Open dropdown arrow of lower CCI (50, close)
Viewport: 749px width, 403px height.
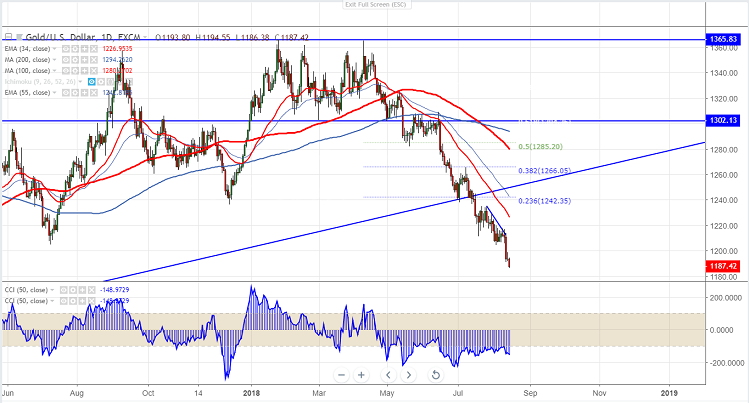click(52, 301)
